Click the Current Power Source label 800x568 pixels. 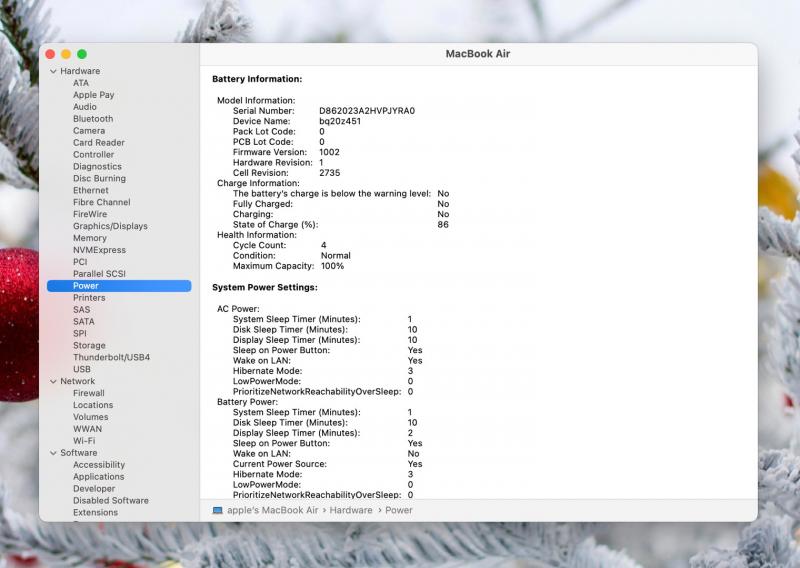click(280, 464)
